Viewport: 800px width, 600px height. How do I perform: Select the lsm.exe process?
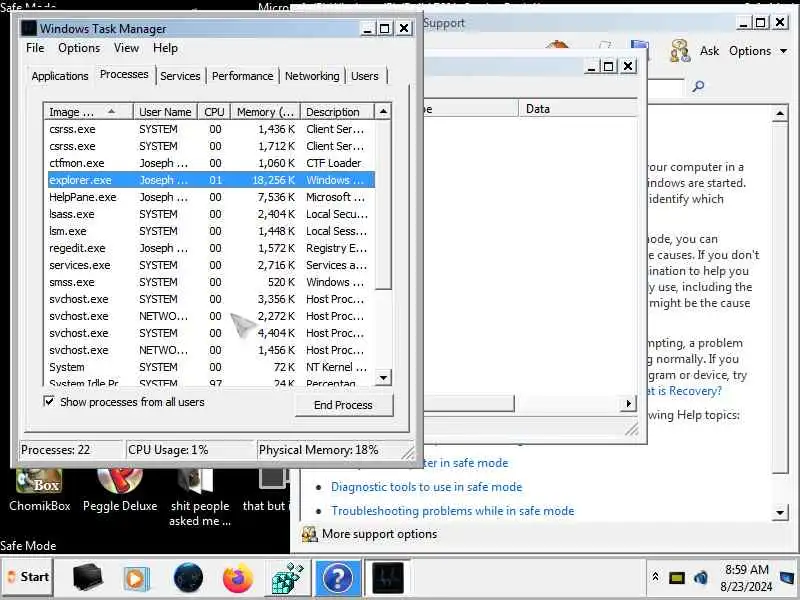click(x=211, y=231)
